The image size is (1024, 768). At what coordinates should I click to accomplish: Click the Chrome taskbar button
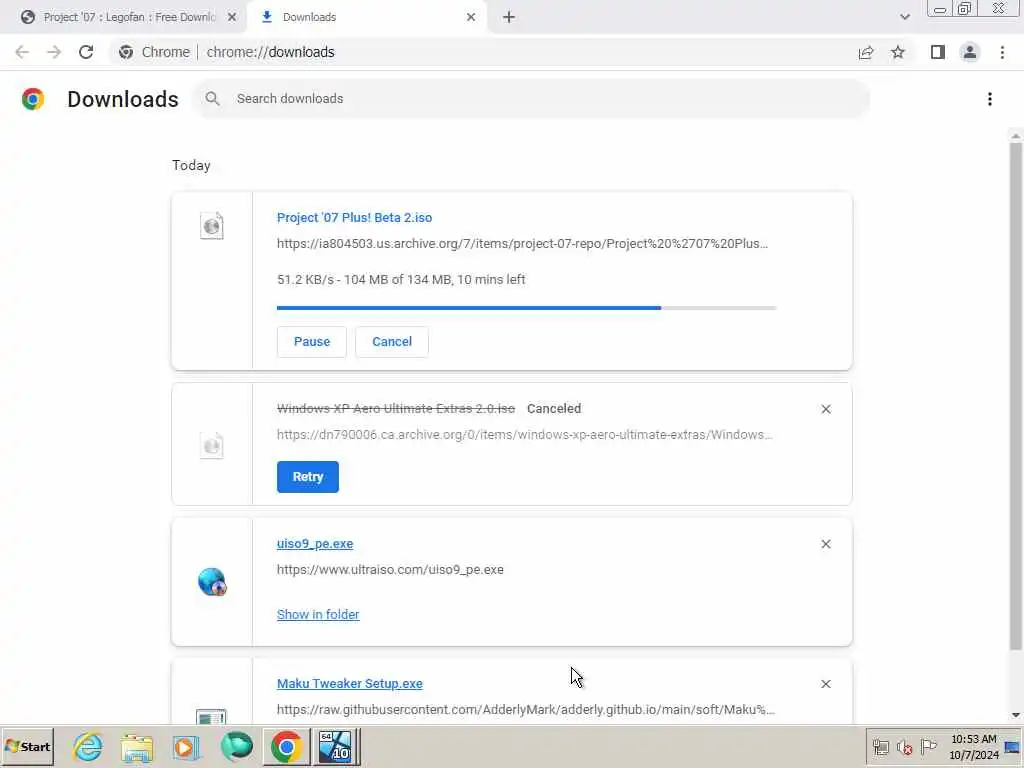click(x=286, y=746)
